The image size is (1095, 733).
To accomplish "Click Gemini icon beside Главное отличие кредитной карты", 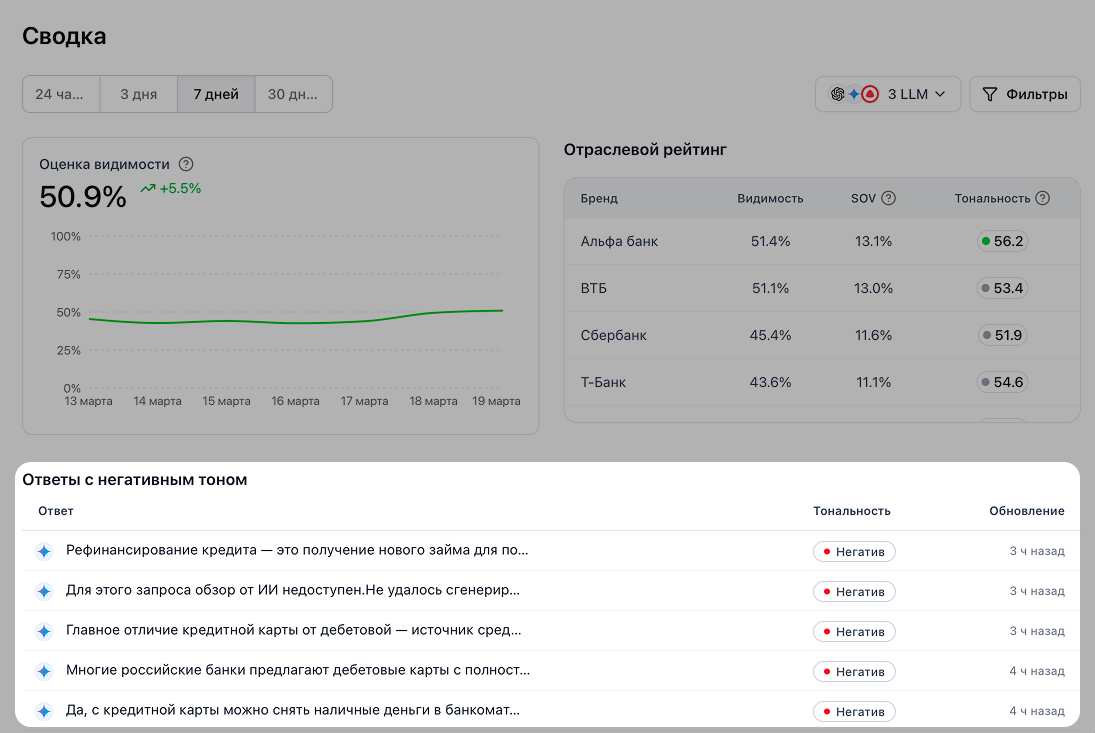I will (x=43, y=631).
